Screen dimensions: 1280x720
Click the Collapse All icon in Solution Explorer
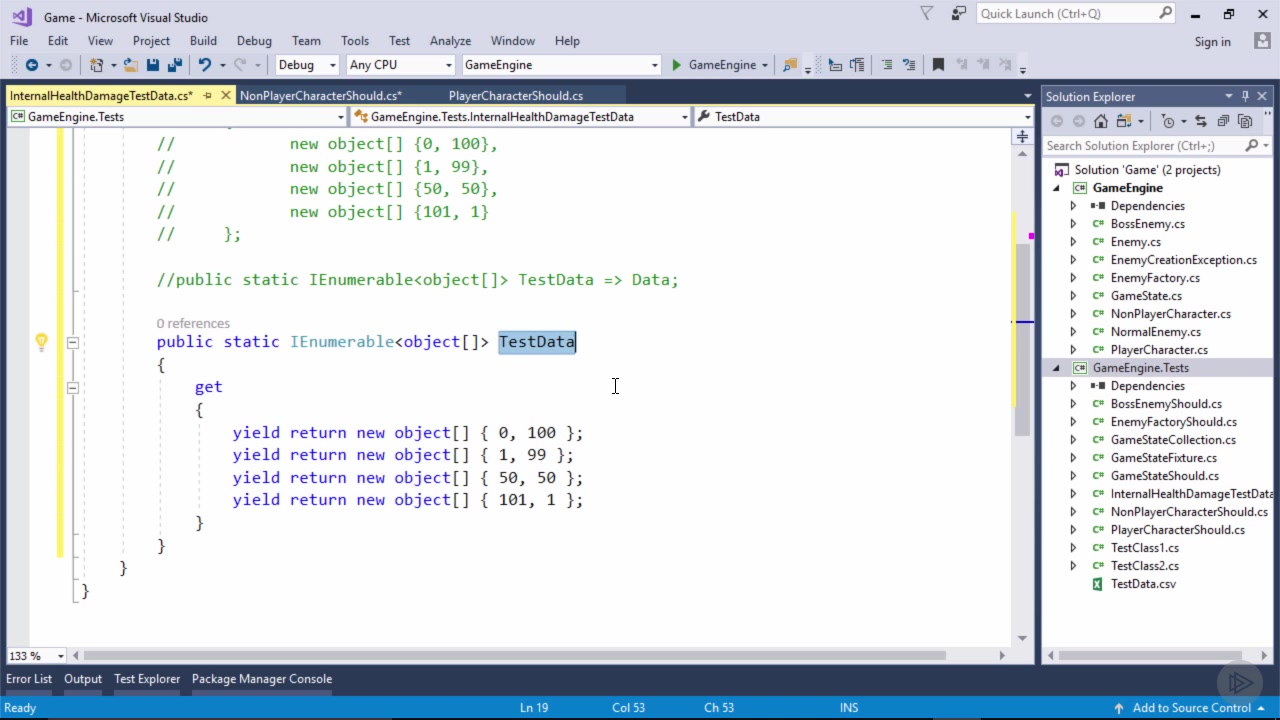click(x=1222, y=121)
